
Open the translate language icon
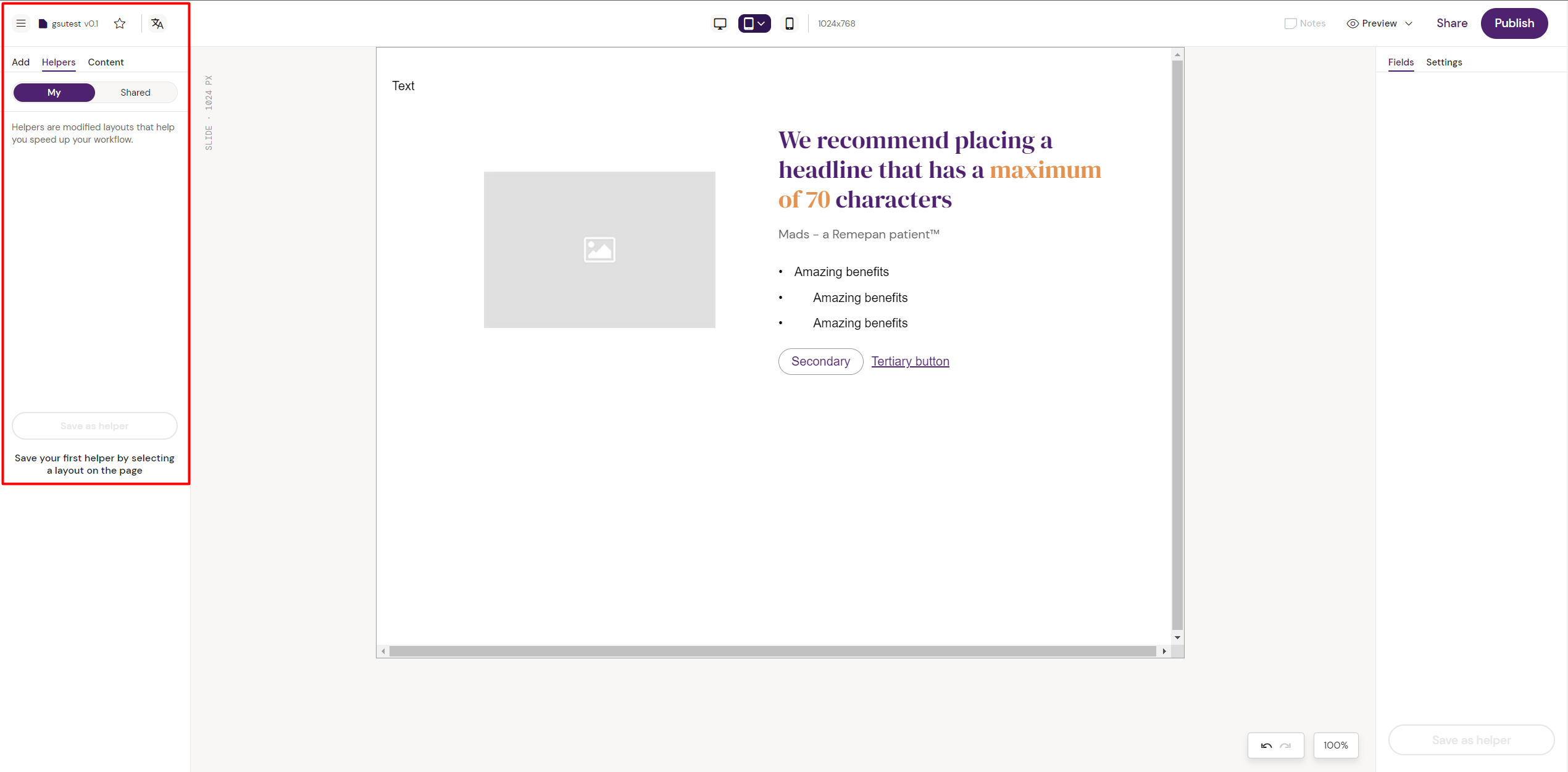click(157, 23)
